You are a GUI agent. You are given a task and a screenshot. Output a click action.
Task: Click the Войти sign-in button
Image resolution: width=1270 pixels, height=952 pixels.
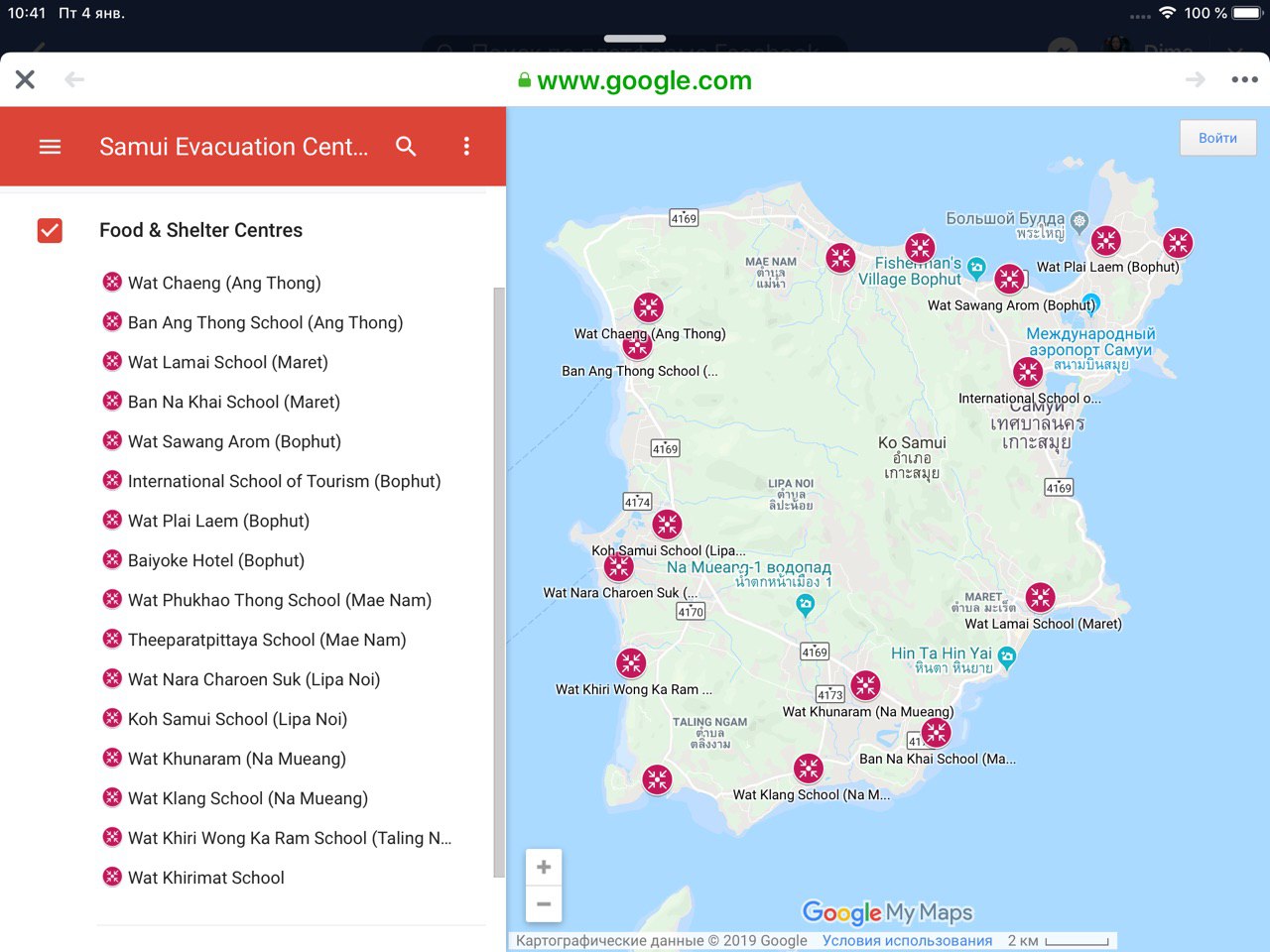pos(1217,138)
